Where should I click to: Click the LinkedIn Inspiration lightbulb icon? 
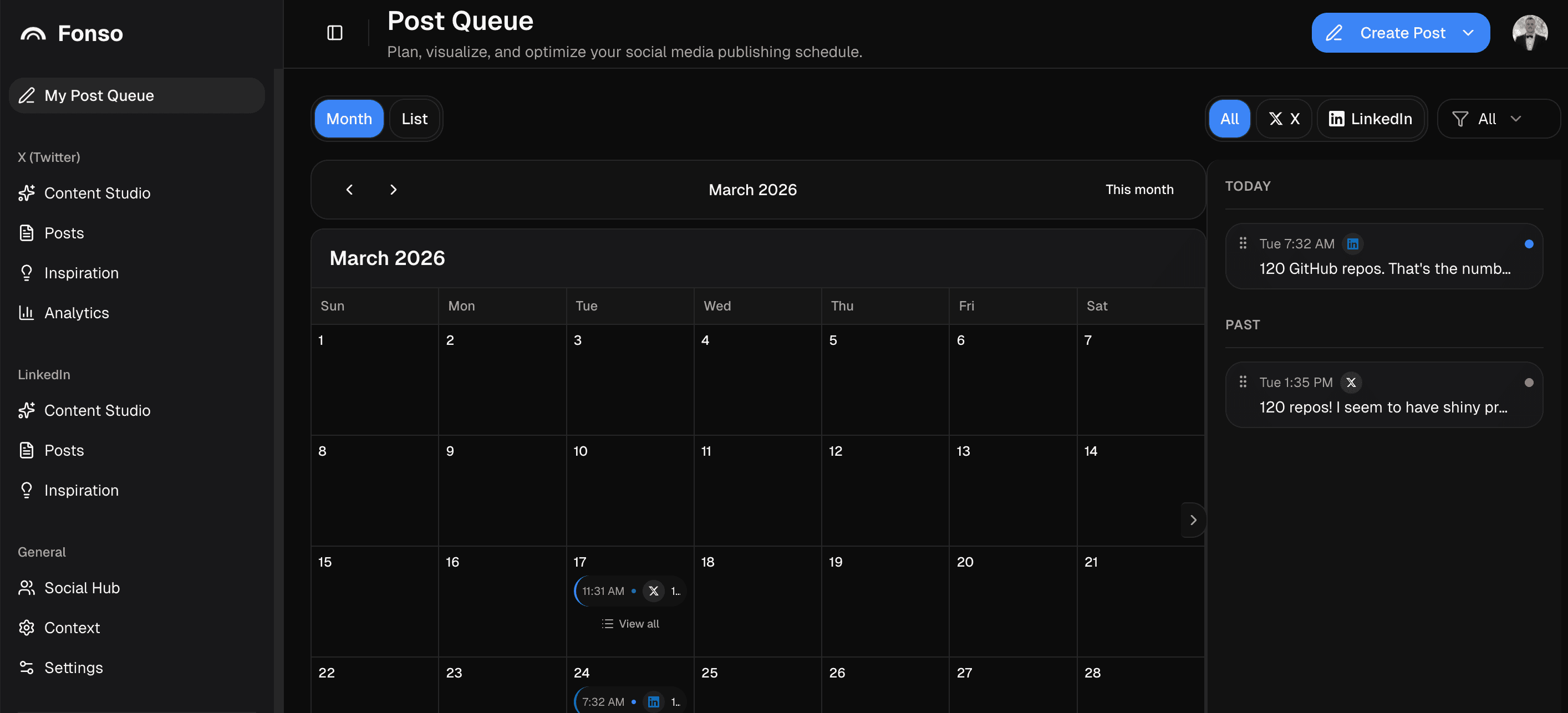pos(26,490)
